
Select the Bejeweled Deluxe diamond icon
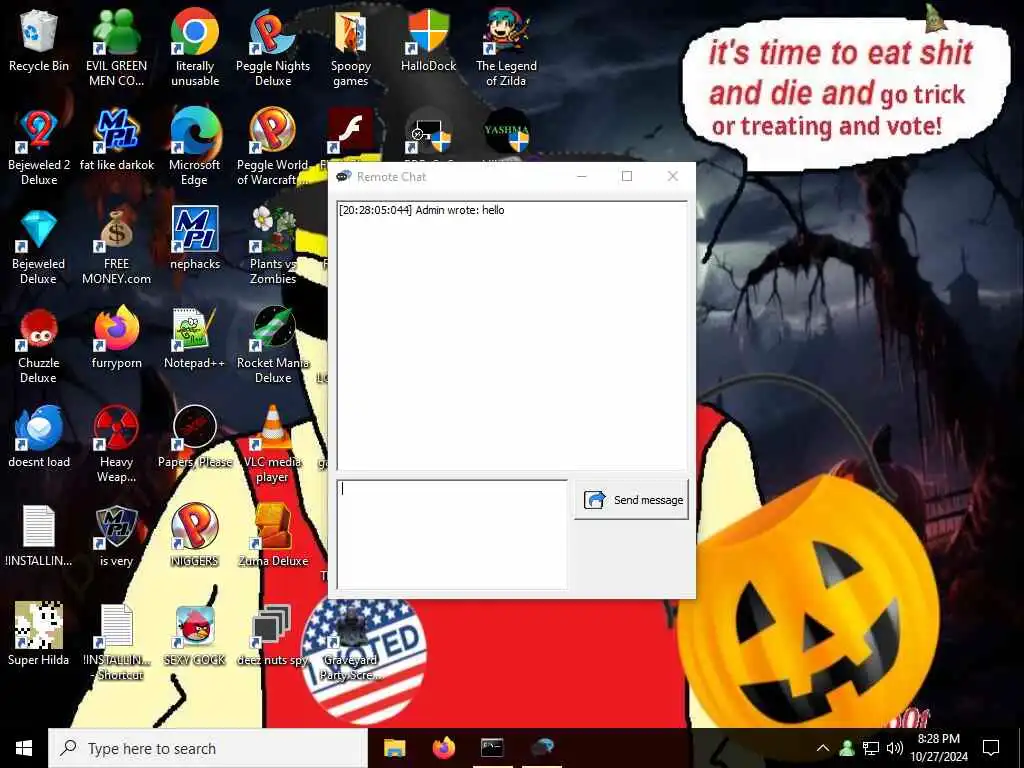[39, 247]
